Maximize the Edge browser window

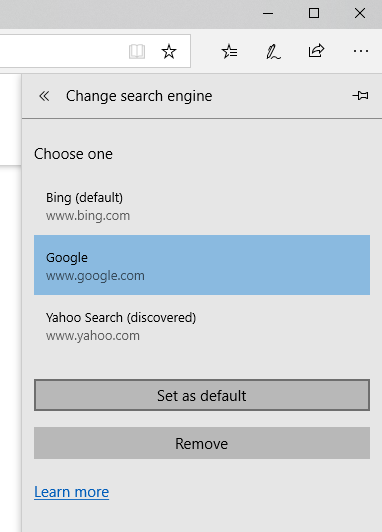click(314, 14)
